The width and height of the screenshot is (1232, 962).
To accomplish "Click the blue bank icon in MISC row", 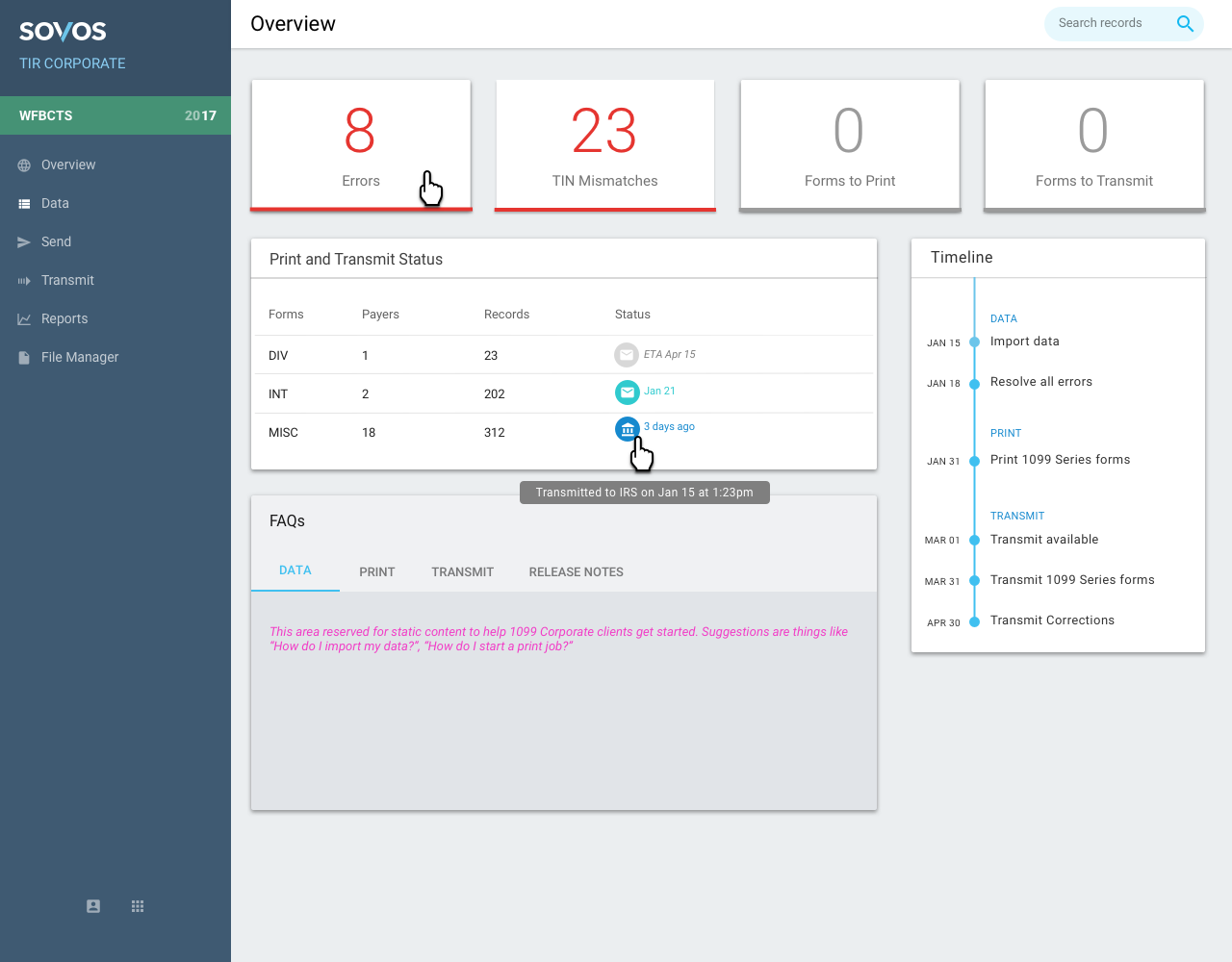I will point(627,428).
